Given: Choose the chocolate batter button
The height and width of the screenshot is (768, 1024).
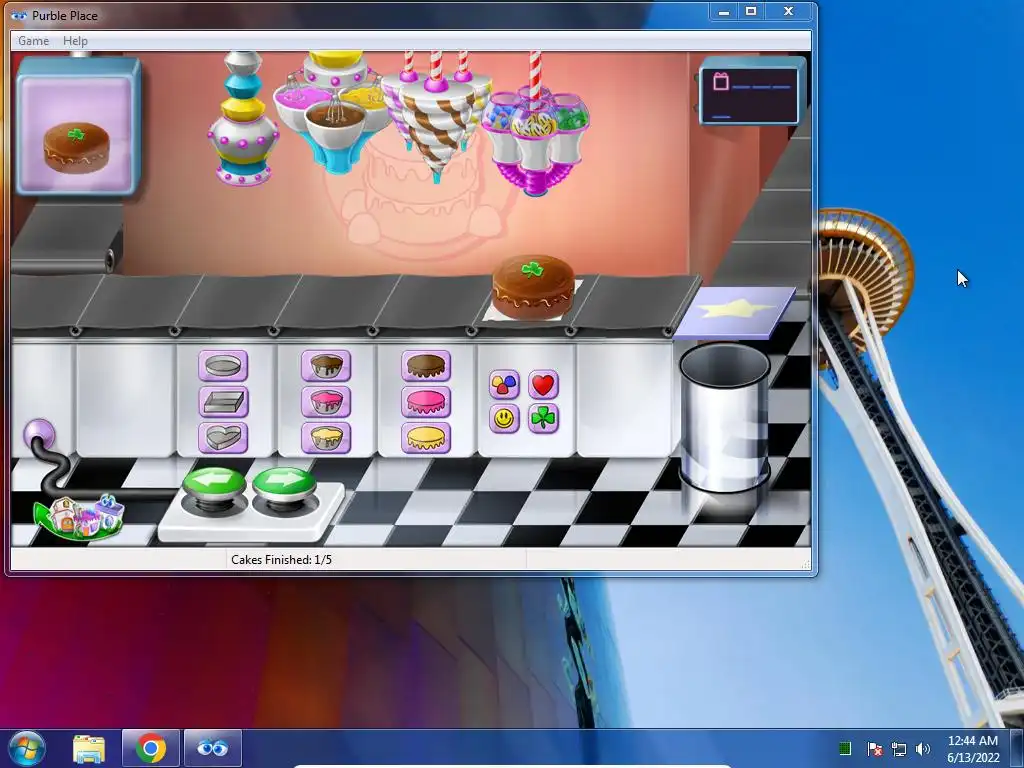Looking at the screenshot, I should [x=326, y=366].
